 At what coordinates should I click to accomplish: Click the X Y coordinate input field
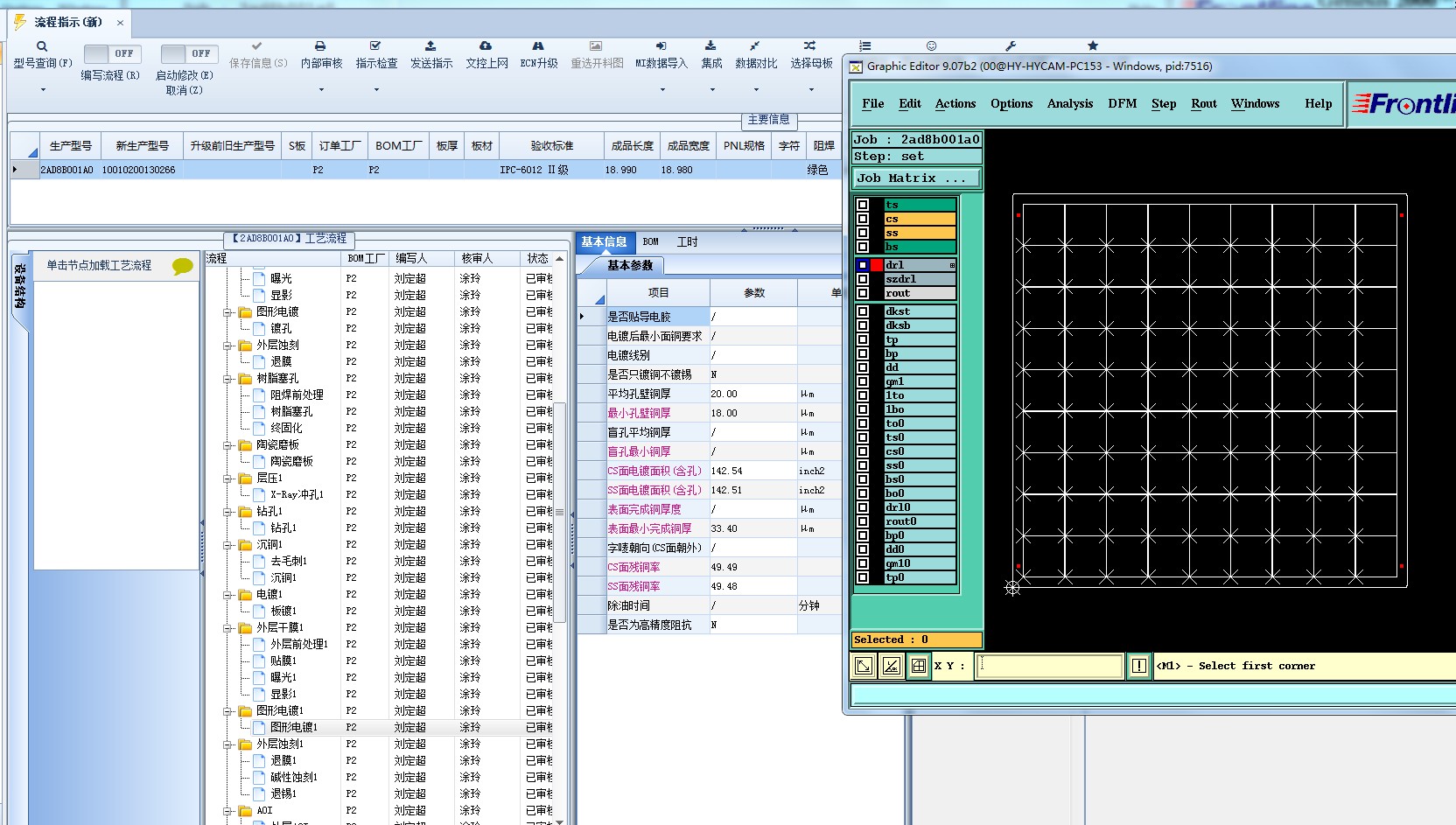coord(1049,666)
